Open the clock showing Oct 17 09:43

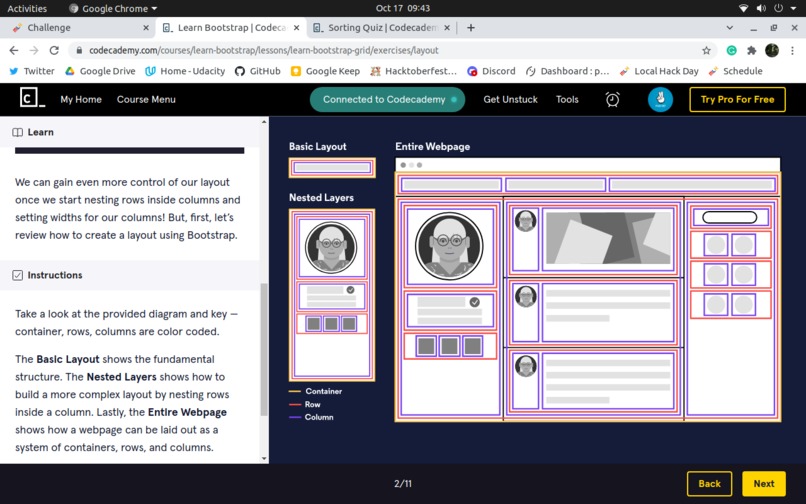click(403, 8)
